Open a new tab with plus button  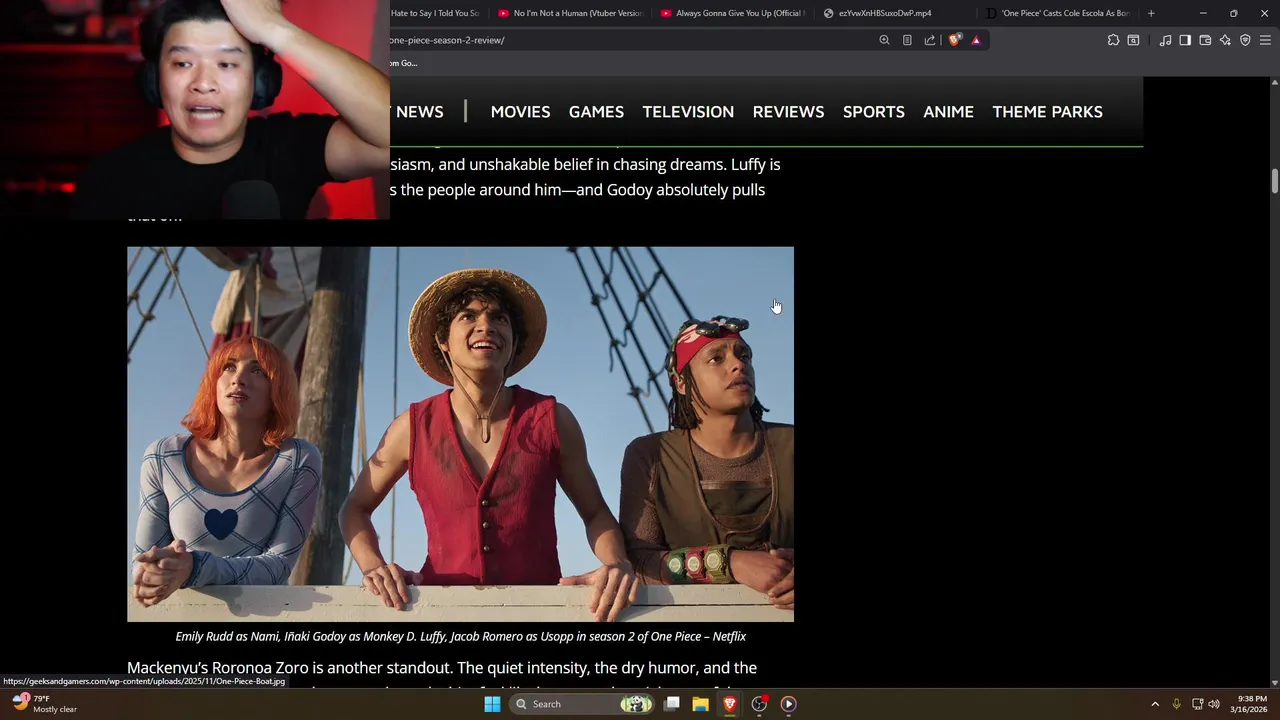pos(1151,13)
